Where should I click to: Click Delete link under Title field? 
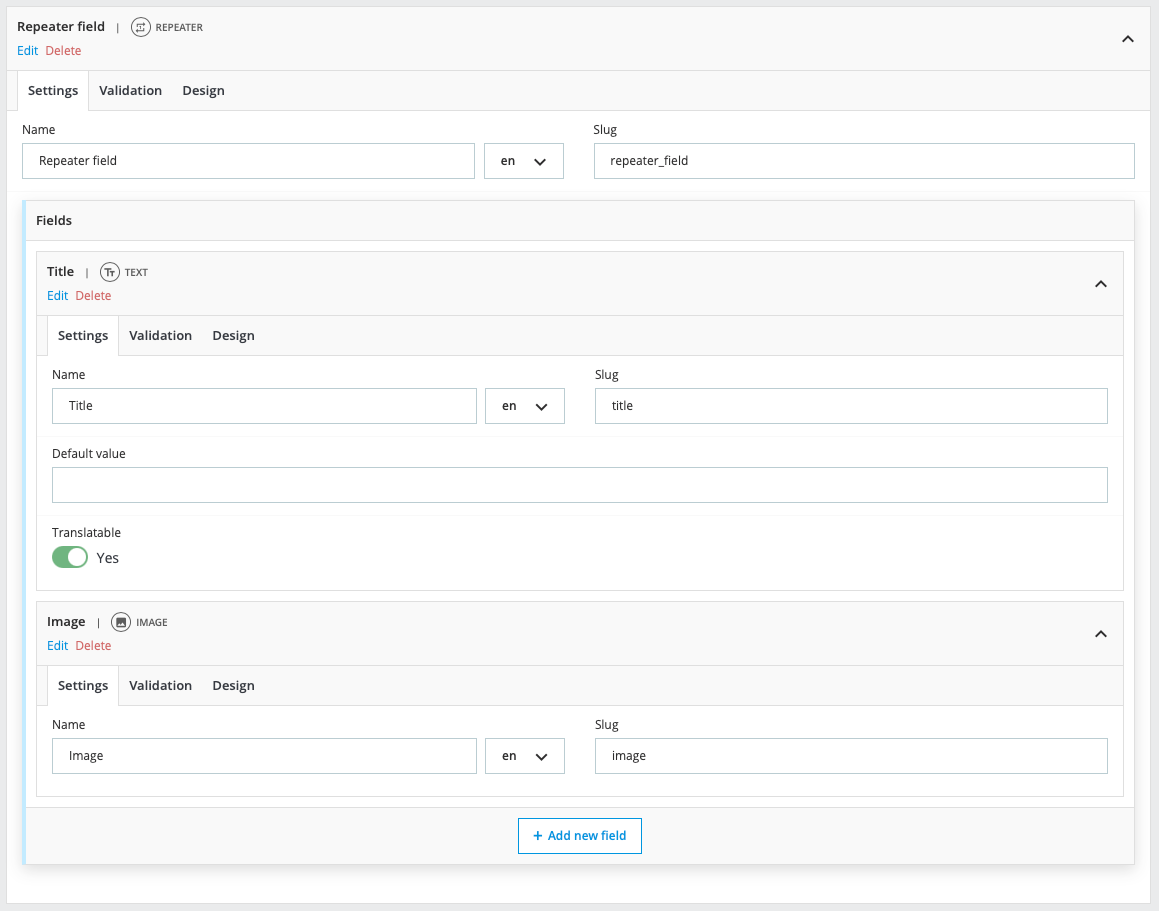(93, 296)
